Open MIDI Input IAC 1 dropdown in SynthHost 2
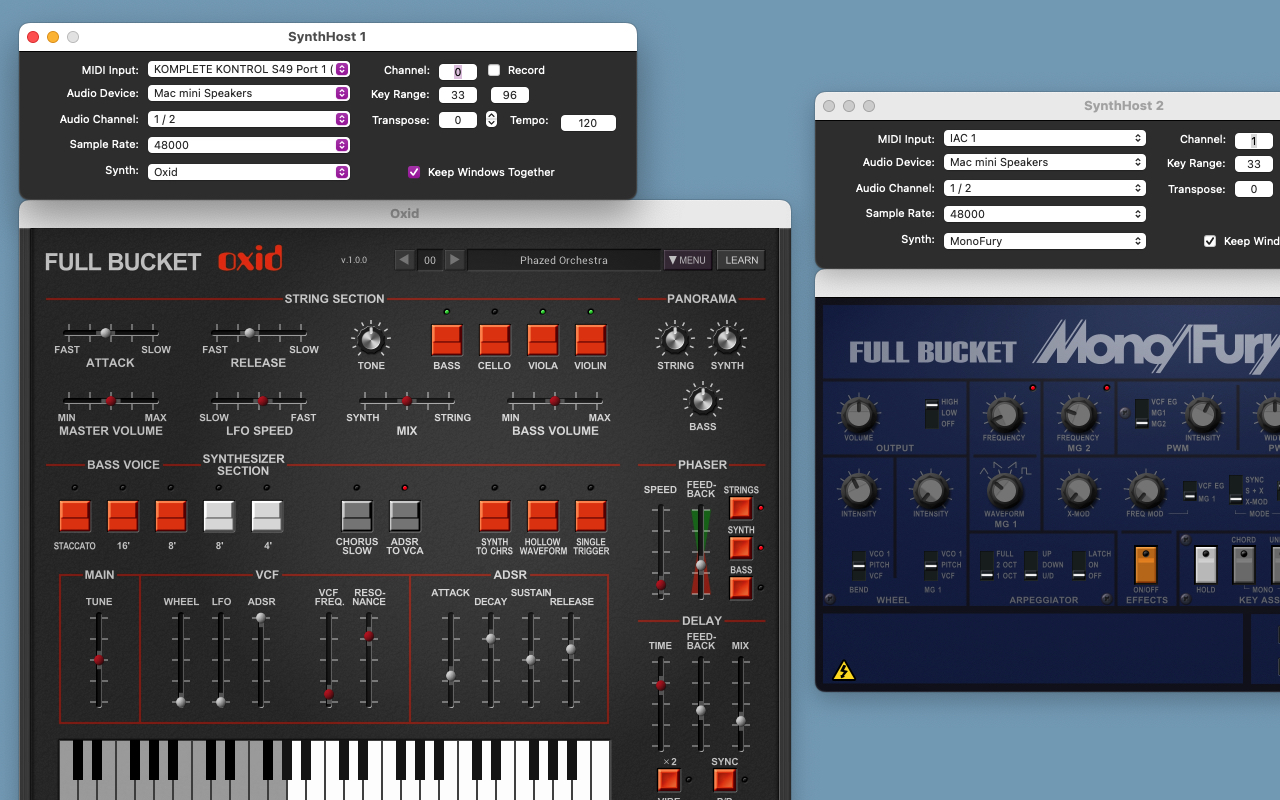Screen dimensions: 1280x800 coord(1045,138)
